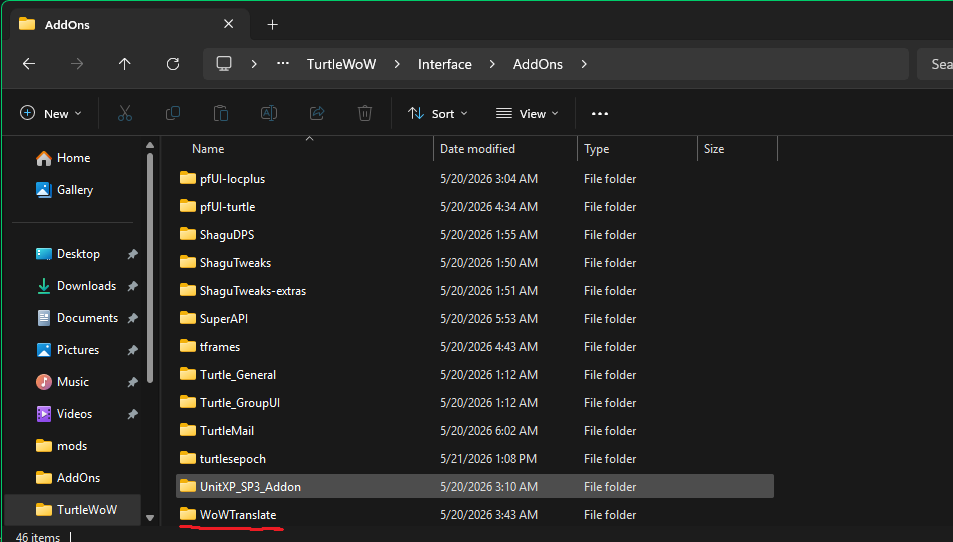Image resolution: width=953 pixels, height=542 pixels.
Task: Expand the chevron after Interface in the path
Action: click(x=492, y=64)
